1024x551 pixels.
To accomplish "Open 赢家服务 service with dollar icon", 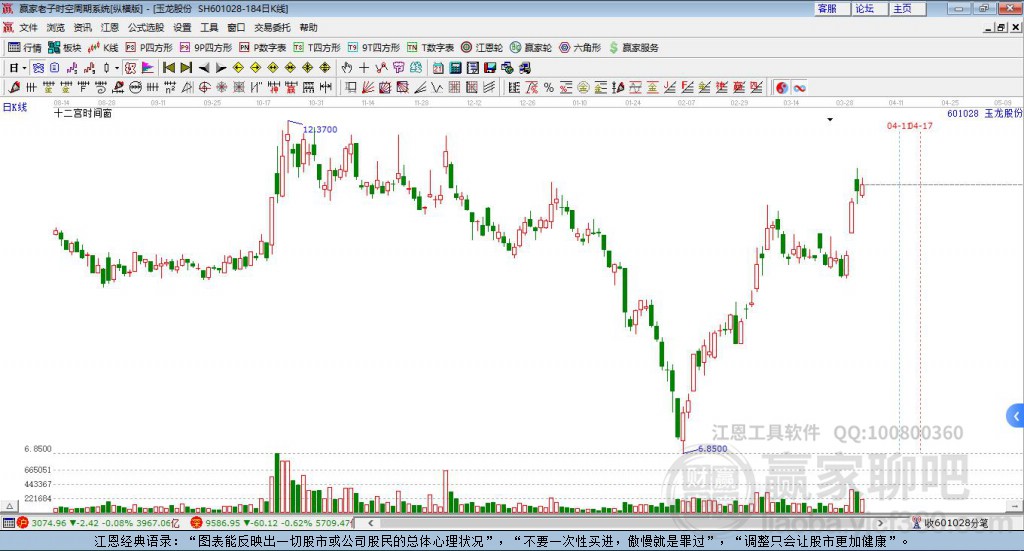I will coord(634,48).
